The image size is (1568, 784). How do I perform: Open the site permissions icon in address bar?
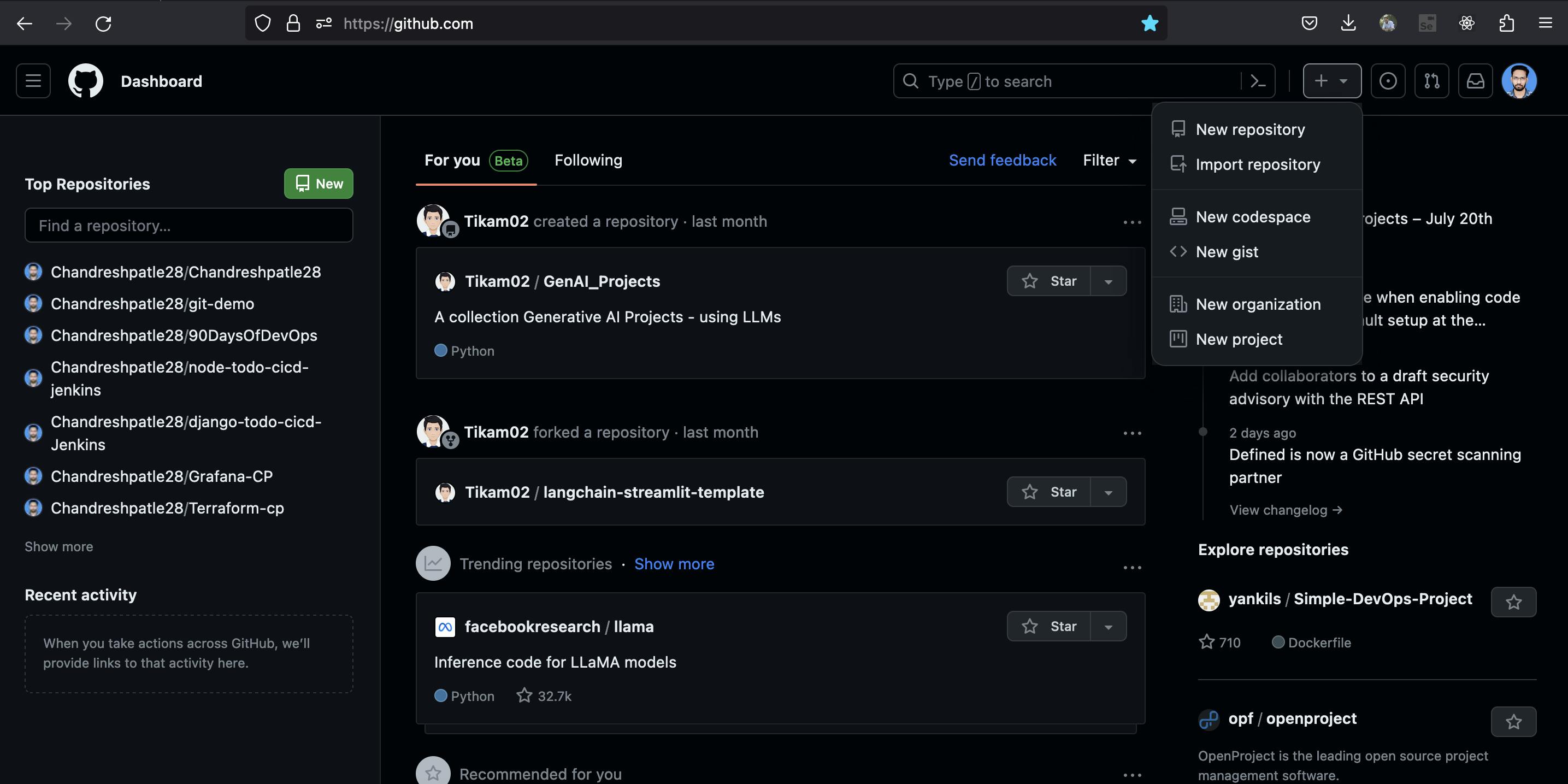pyautogui.click(x=324, y=23)
